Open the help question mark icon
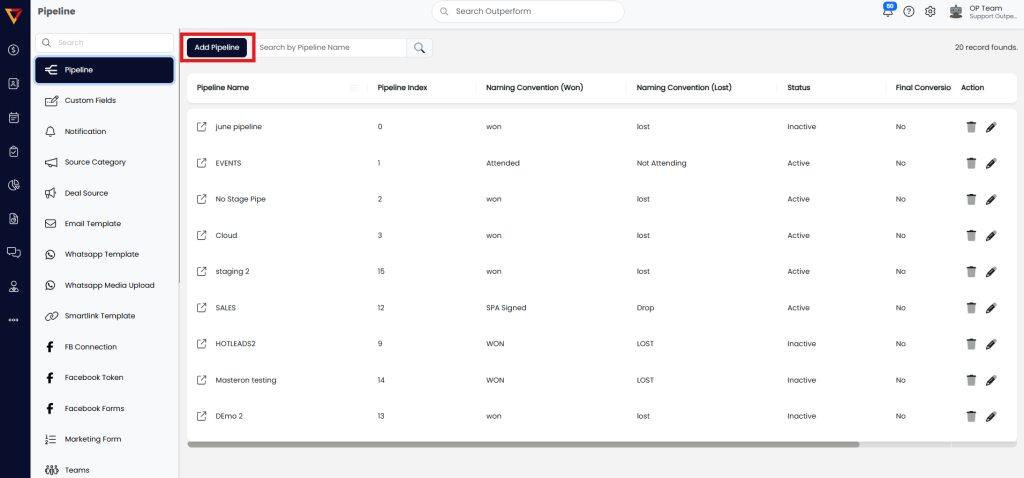Image resolution: width=1024 pixels, height=478 pixels. click(x=909, y=11)
